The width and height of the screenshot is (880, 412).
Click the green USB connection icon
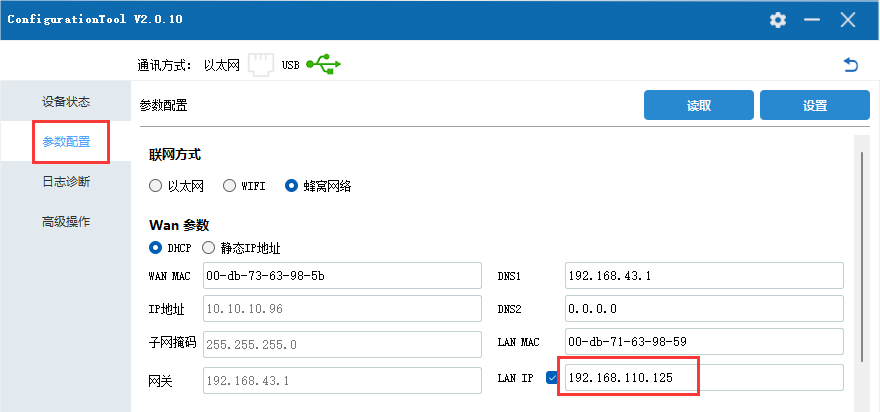point(323,65)
